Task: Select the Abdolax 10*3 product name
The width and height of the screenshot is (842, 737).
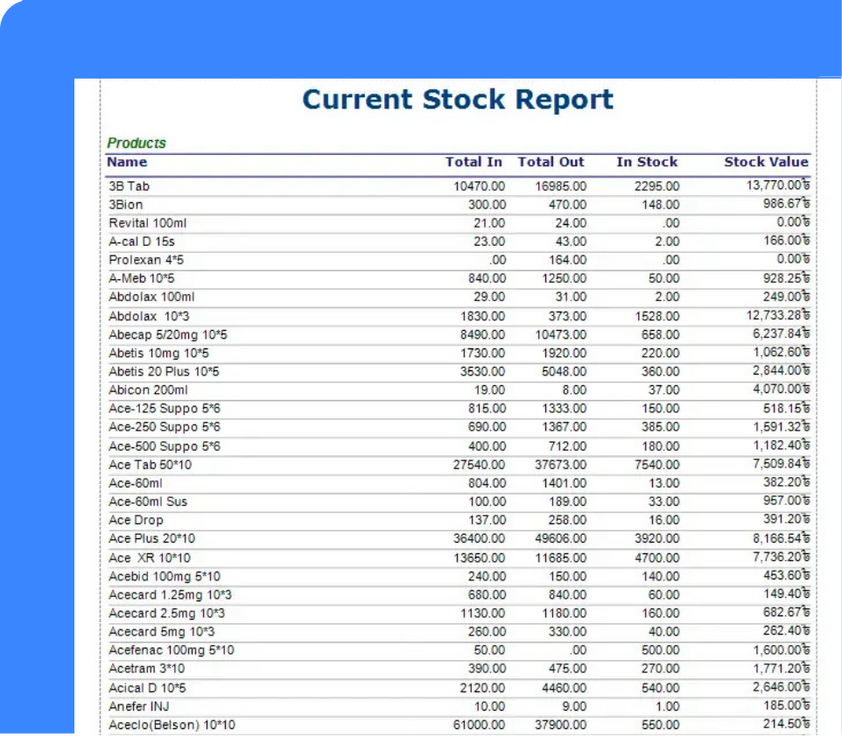Action: (x=149, y=316)
